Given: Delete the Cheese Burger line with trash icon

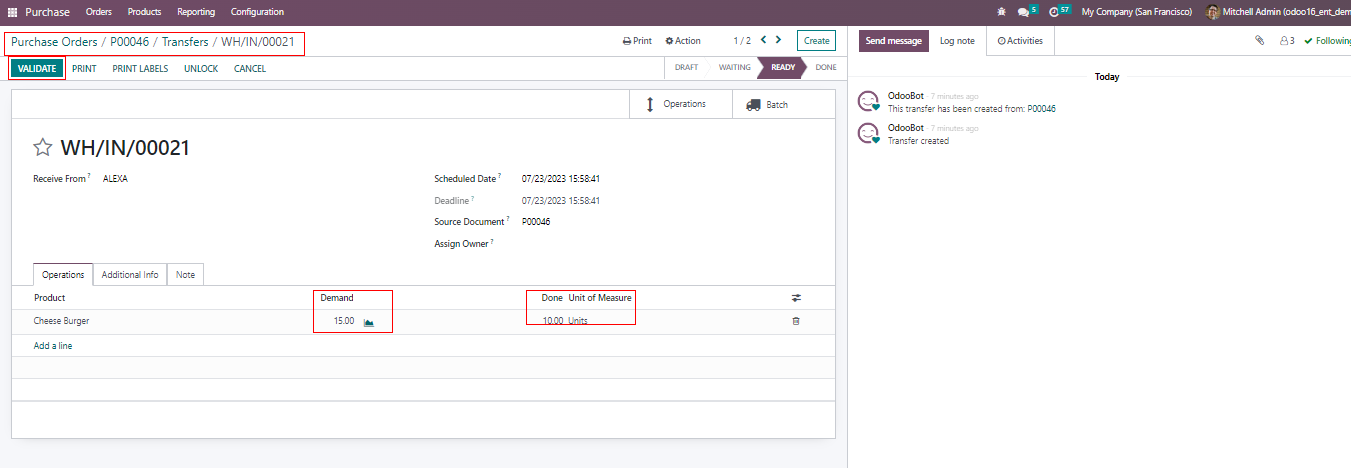Looking at the screenshot, I should tap(796, 321).
